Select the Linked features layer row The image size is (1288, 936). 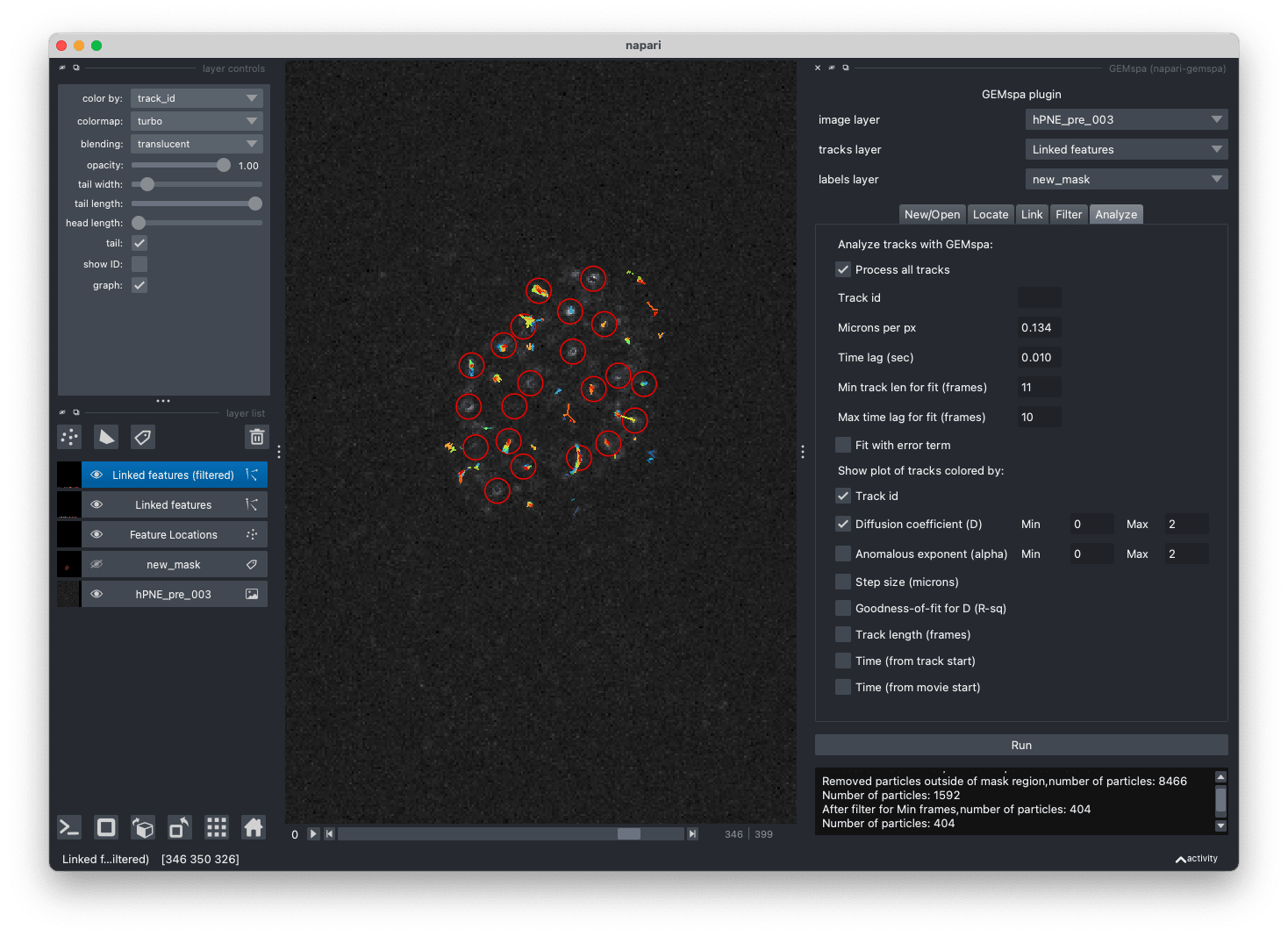(174, 504)
